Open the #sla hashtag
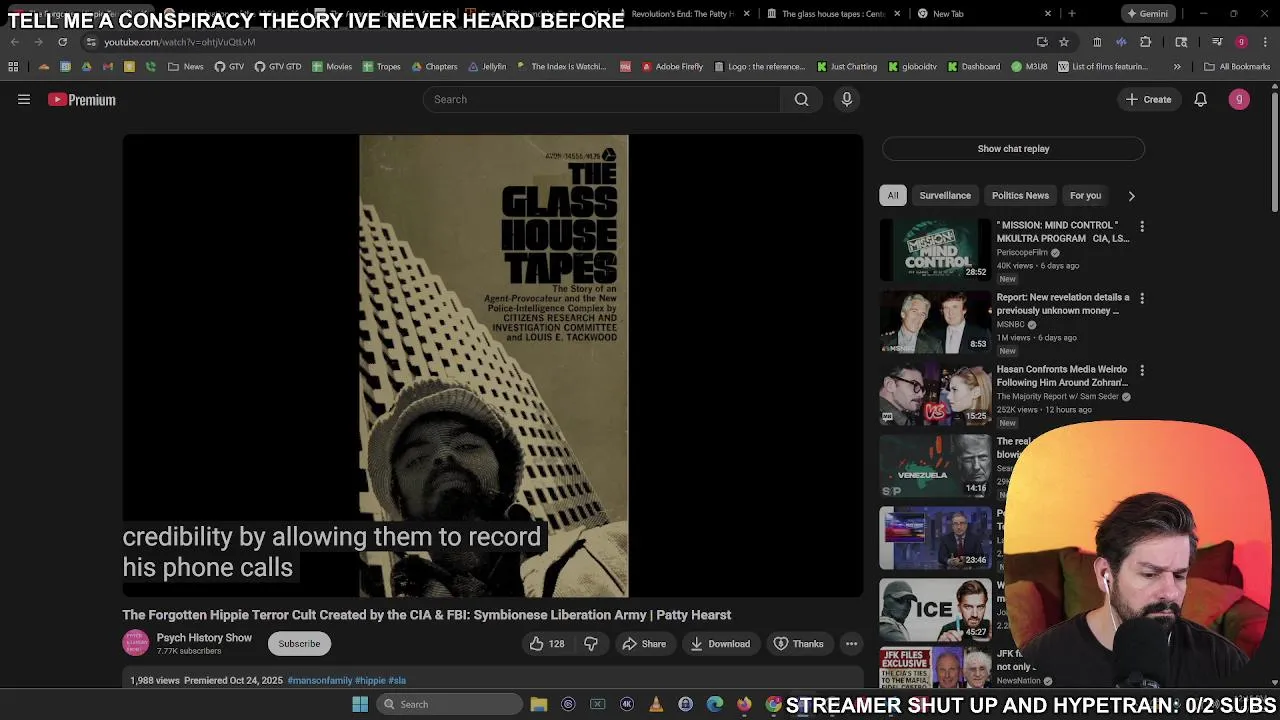 tap(397, 680)
